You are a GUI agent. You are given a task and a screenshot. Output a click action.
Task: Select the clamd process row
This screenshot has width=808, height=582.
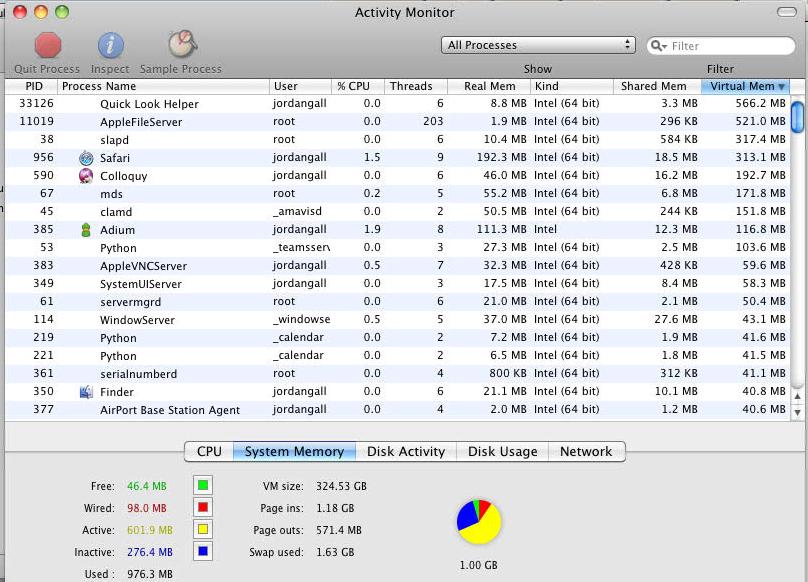pos(397,212)
